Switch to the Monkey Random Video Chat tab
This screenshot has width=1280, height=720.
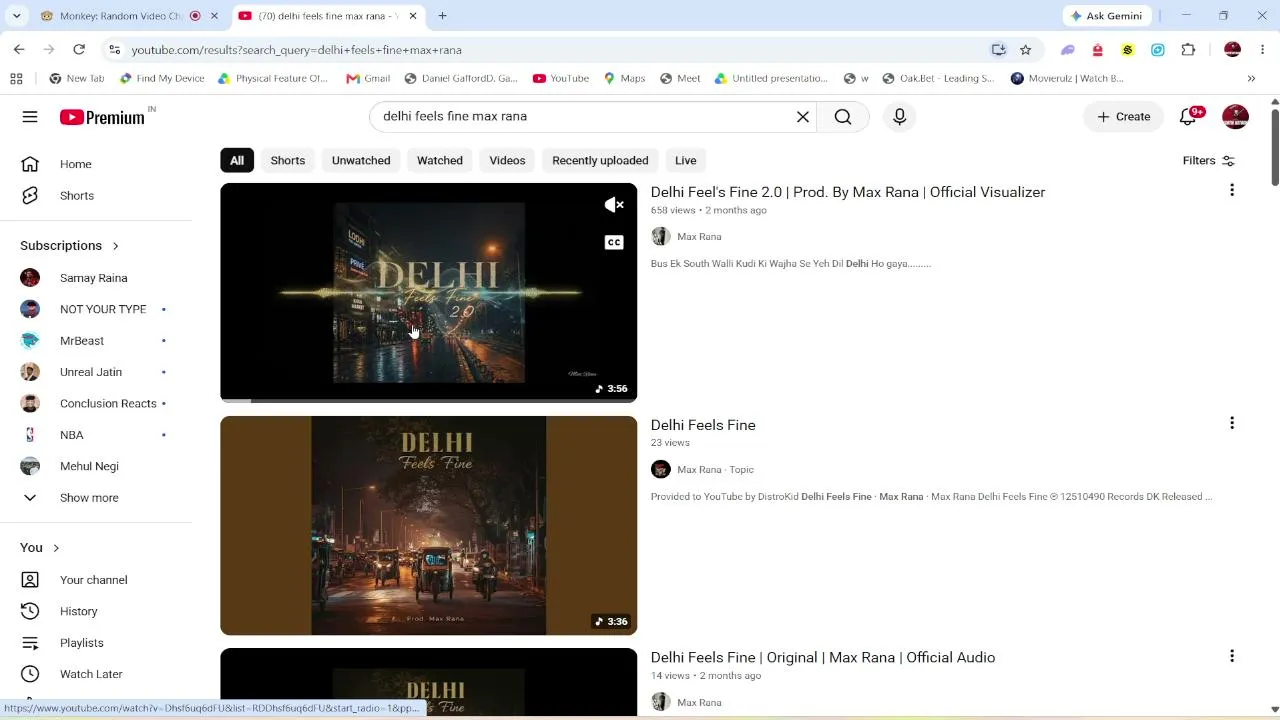click(128, 16)
